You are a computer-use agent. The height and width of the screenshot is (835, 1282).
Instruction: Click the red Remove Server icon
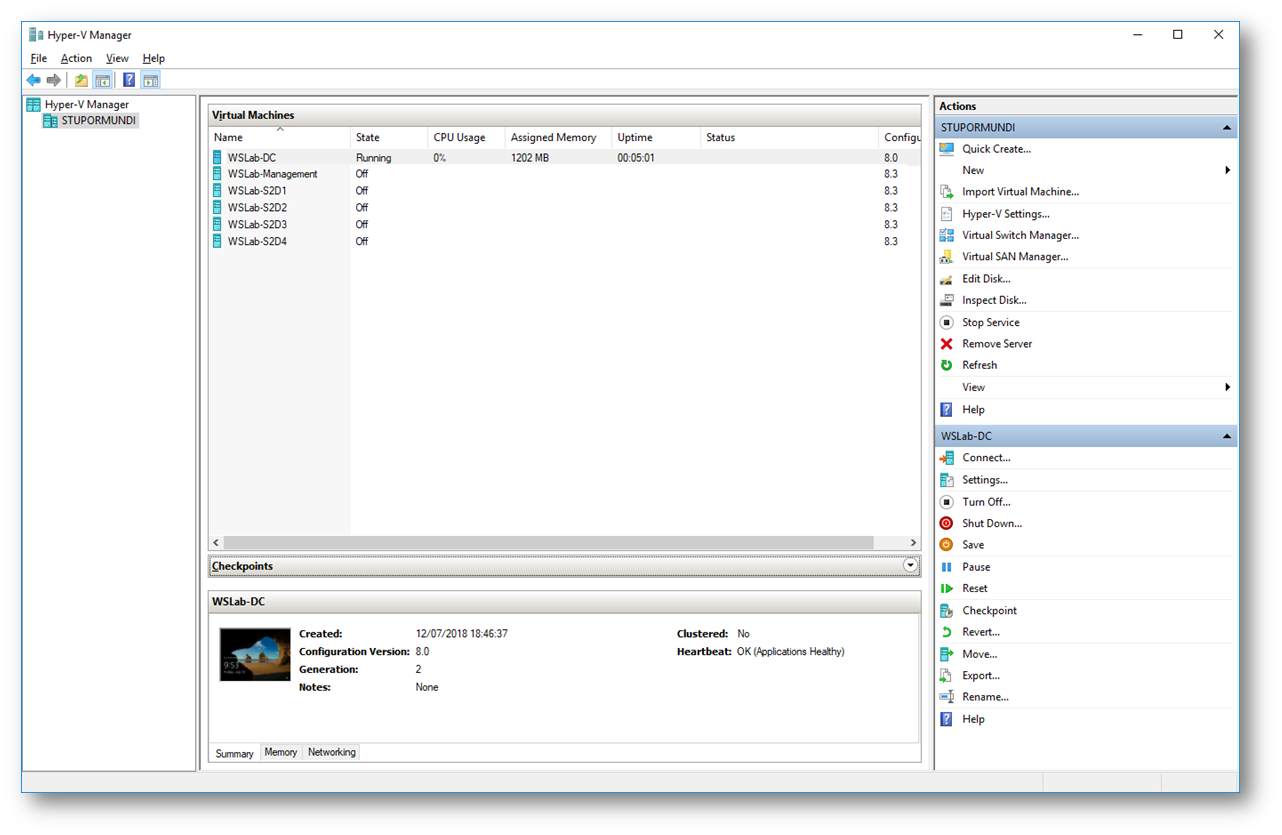point(947,344)
